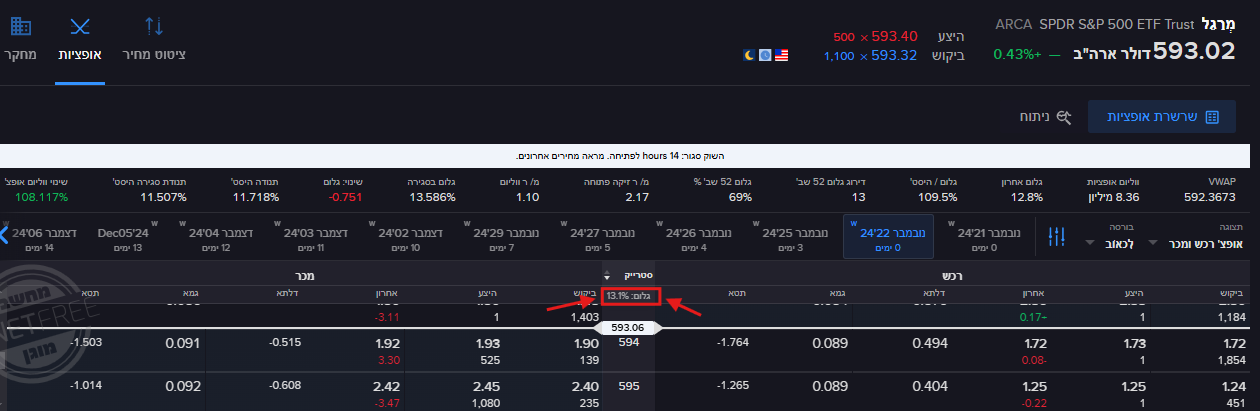Viewport: 1260px width, 411px height.
Task: Click the VWAP value 592.3673
Action: [x=1209, y=197]
